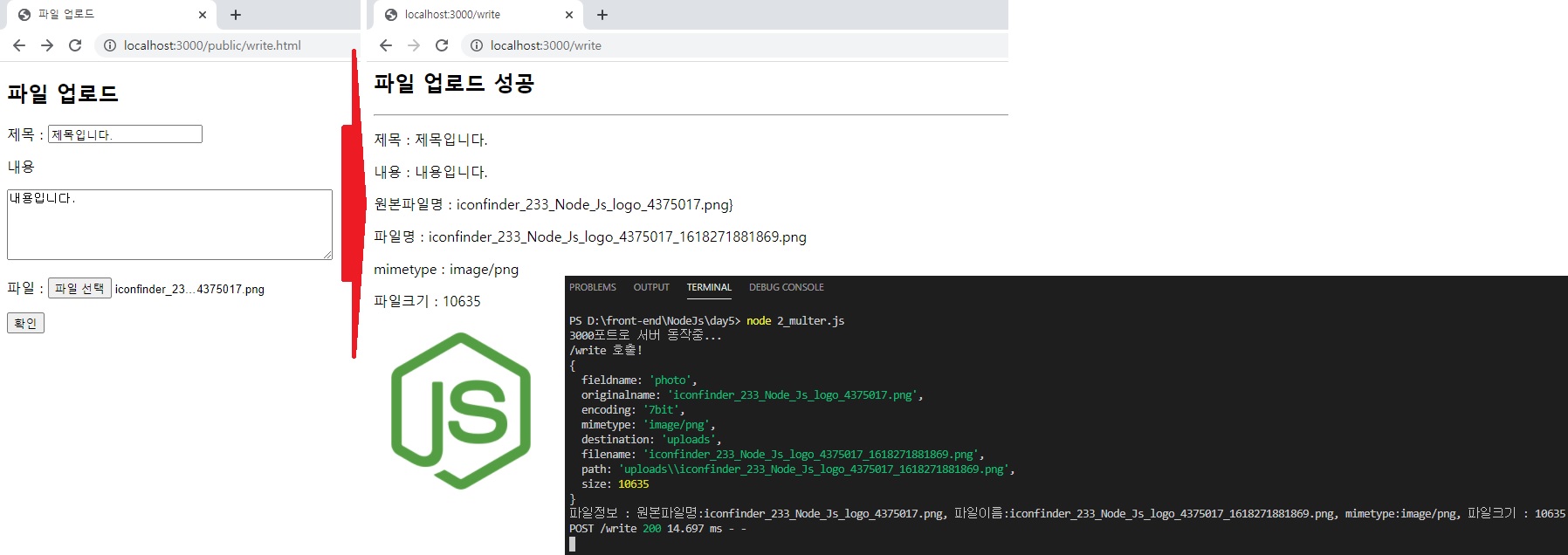The height and width of the screenshot is (555, 1568).
Task: Click the 파일정보 summary terminal line
Action: click(1067, 514)
